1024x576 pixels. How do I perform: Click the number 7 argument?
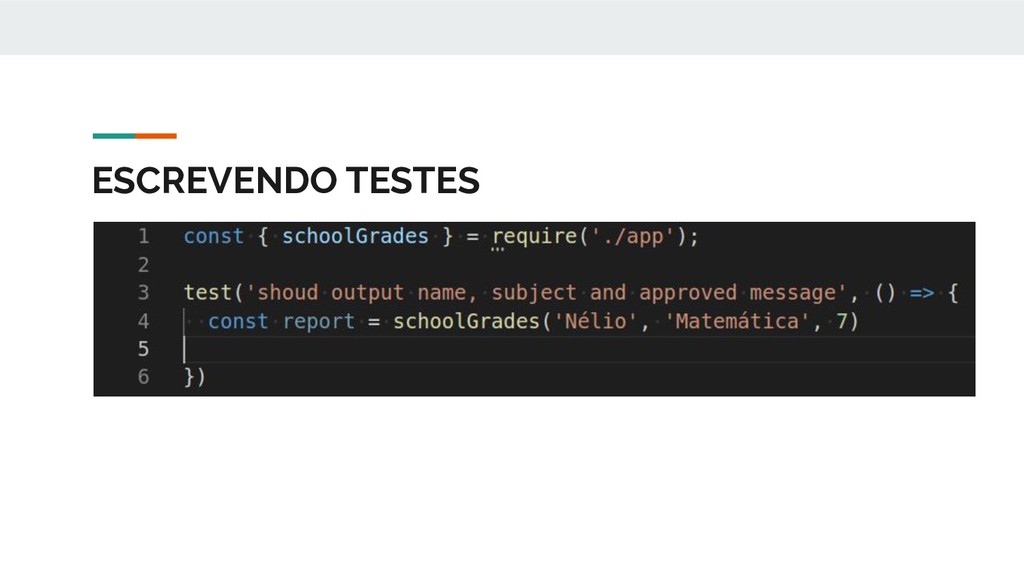pos(842,321)
